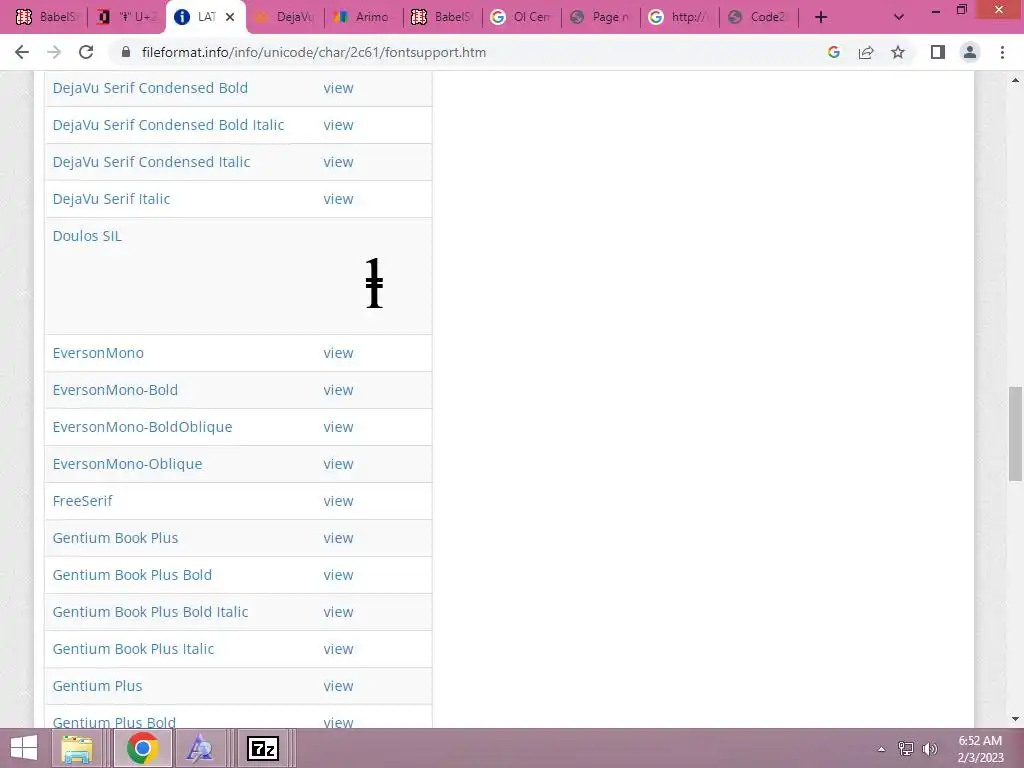Open the Gentium Plus font link
The image size is (1024, 768).
click(x=97, y=686)
